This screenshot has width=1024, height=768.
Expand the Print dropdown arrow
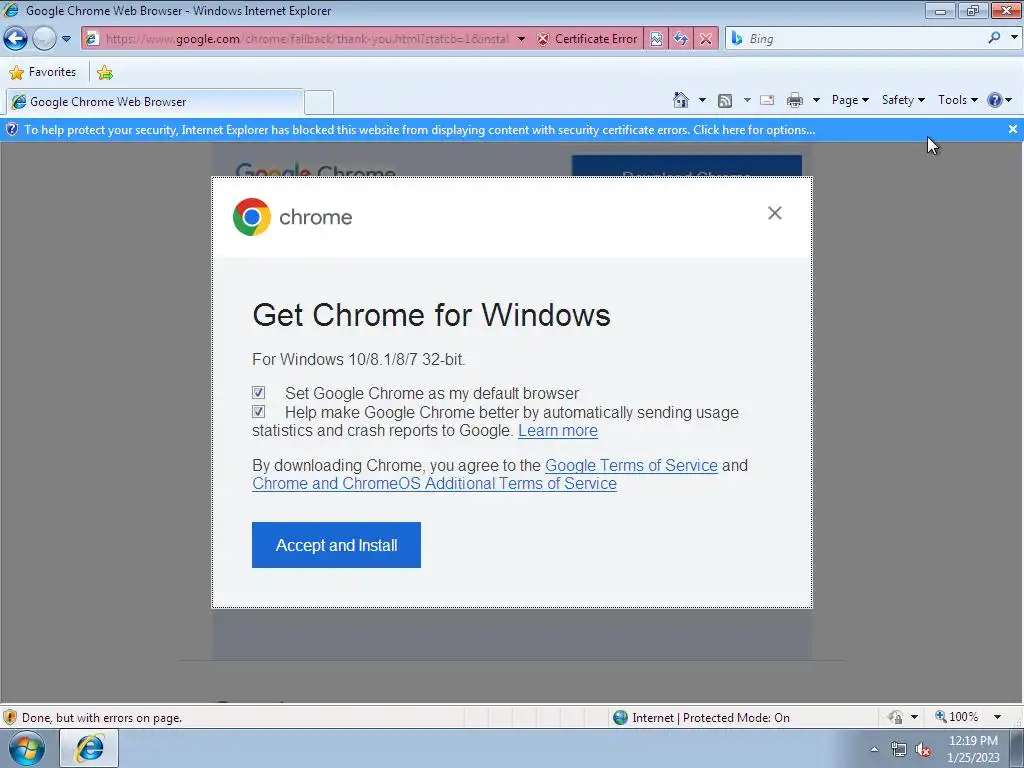(x=816, y=100)
